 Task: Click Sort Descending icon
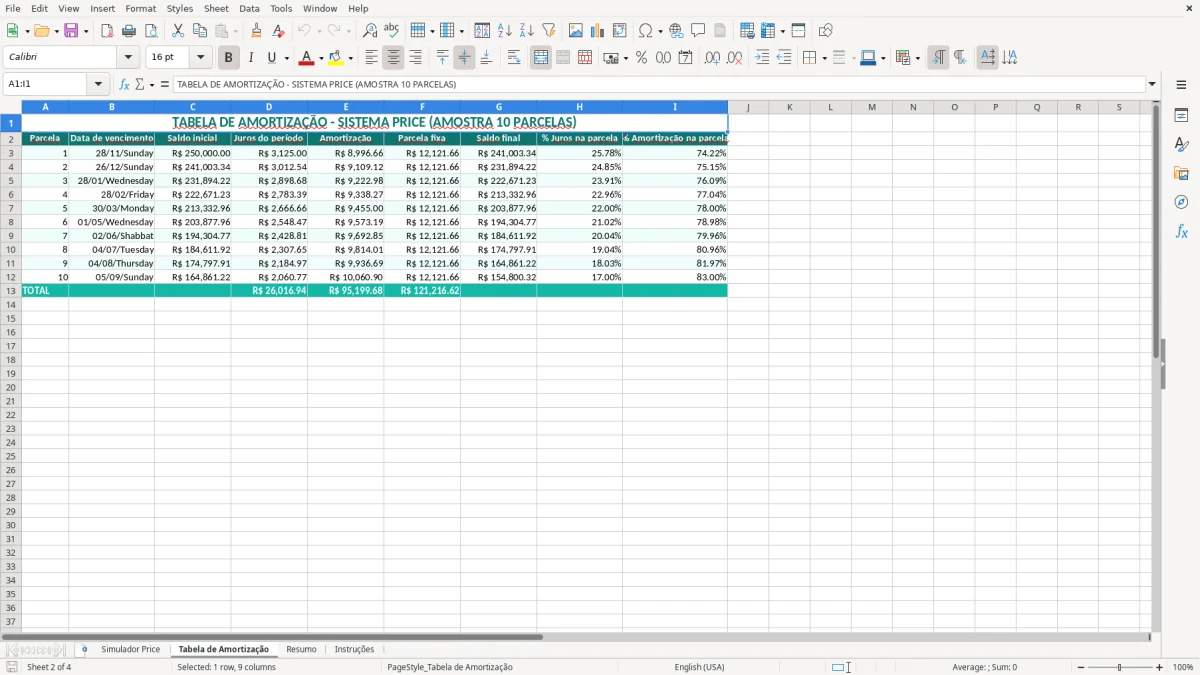pyautogui.click(x=526, y=31)
